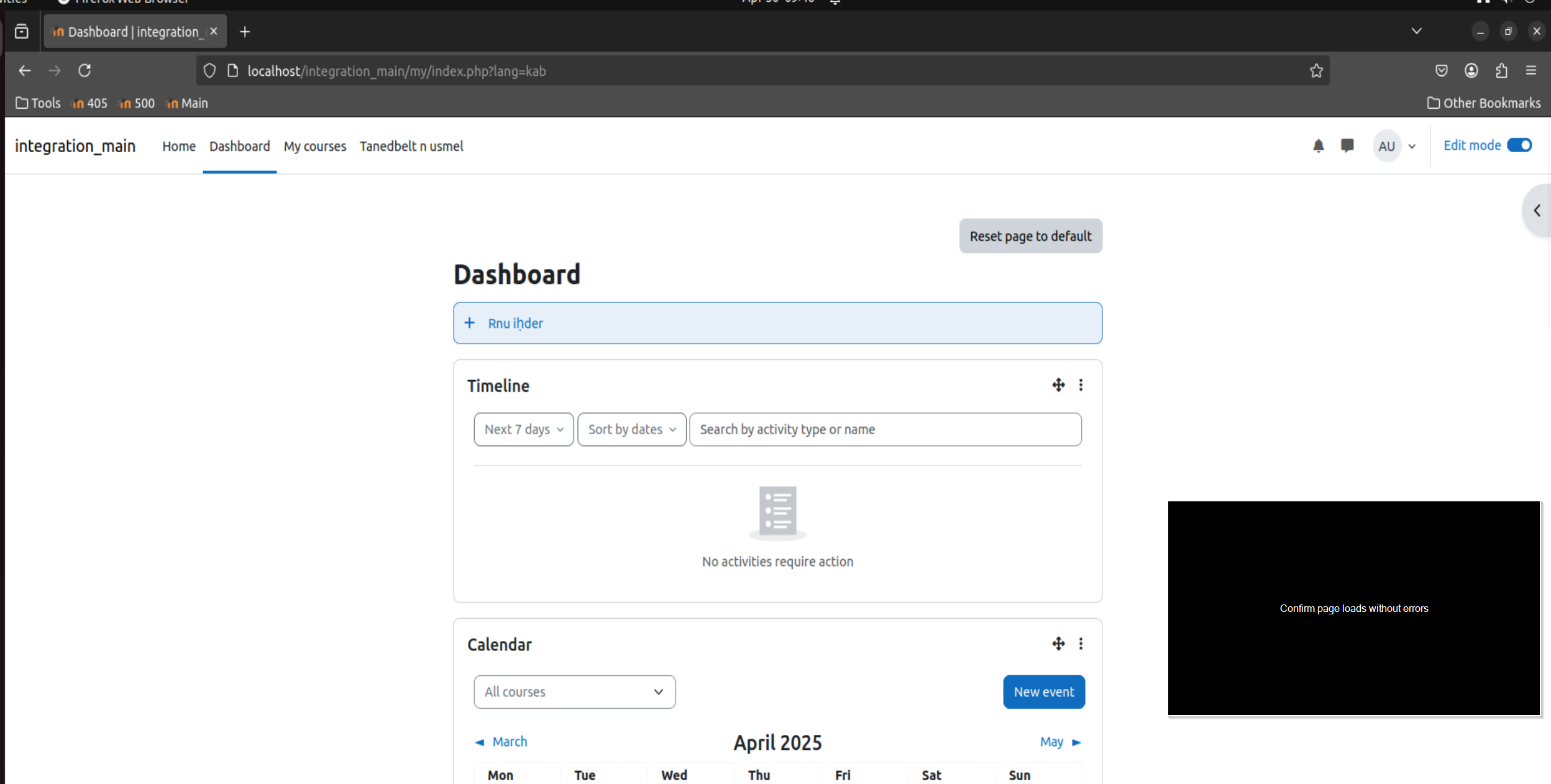Screen dimensions: 1551x784
Task: Click the AU user avatar
Action: (1386, 146)
